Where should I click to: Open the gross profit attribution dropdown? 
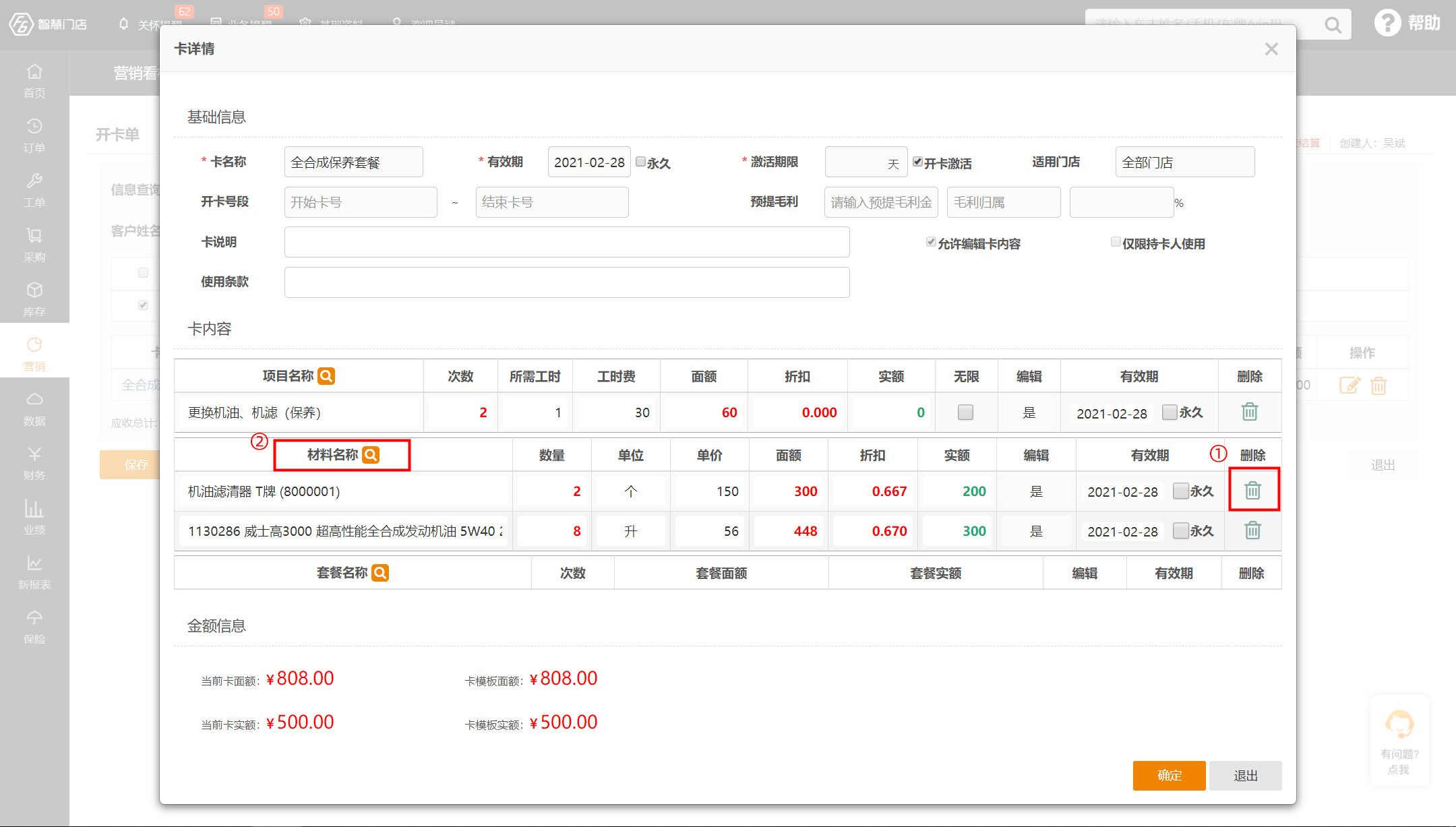pos(1003,202)
